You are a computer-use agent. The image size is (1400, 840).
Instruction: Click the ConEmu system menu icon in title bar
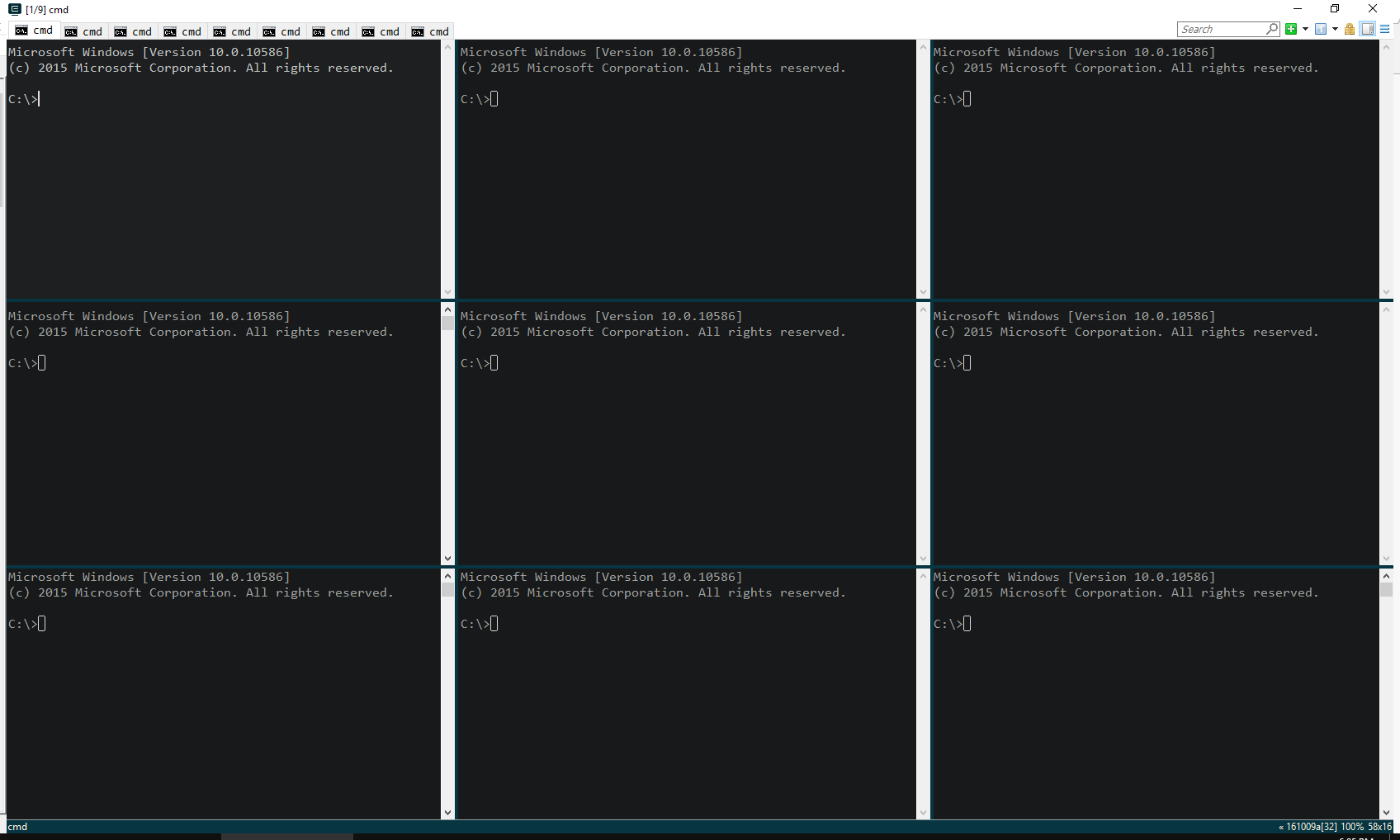click(14, 9)
